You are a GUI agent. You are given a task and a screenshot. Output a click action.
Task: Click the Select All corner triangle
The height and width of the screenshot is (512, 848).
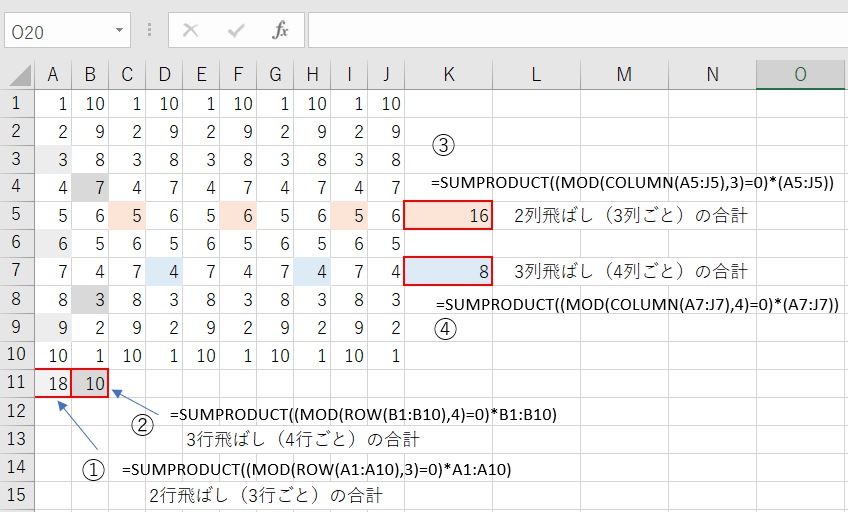pos(17,74)
